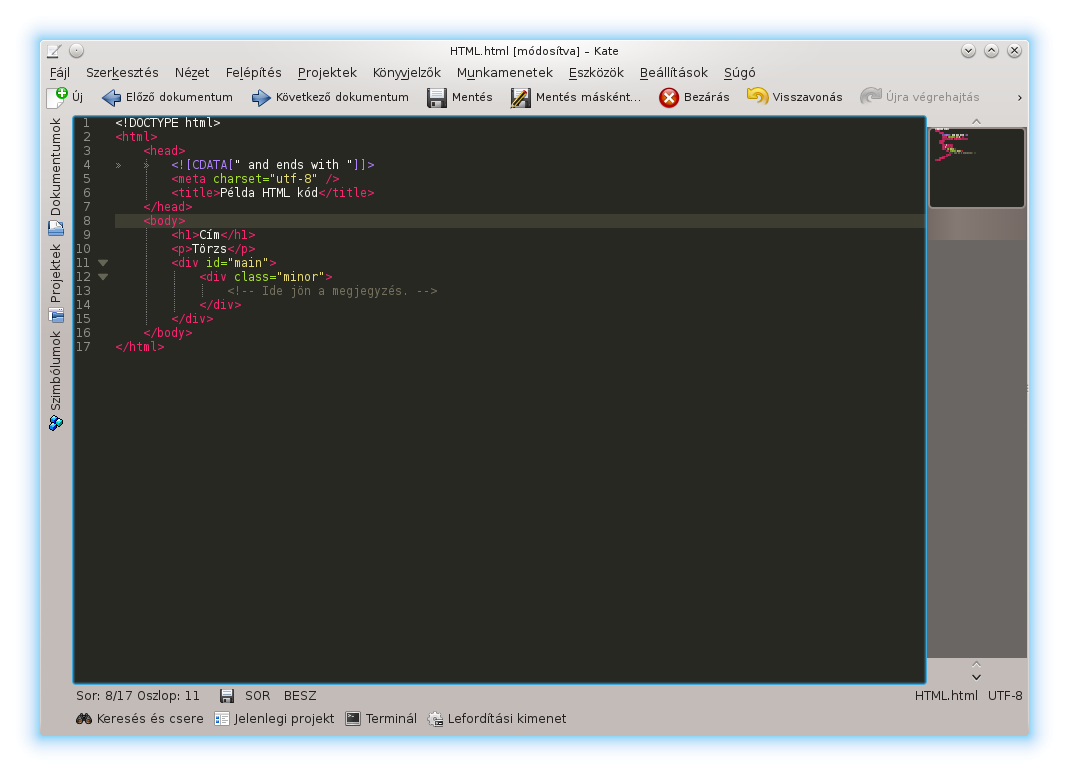Open the Dokumentumok sidebar panel
The image size is (1069, 776).
(56, 177)
